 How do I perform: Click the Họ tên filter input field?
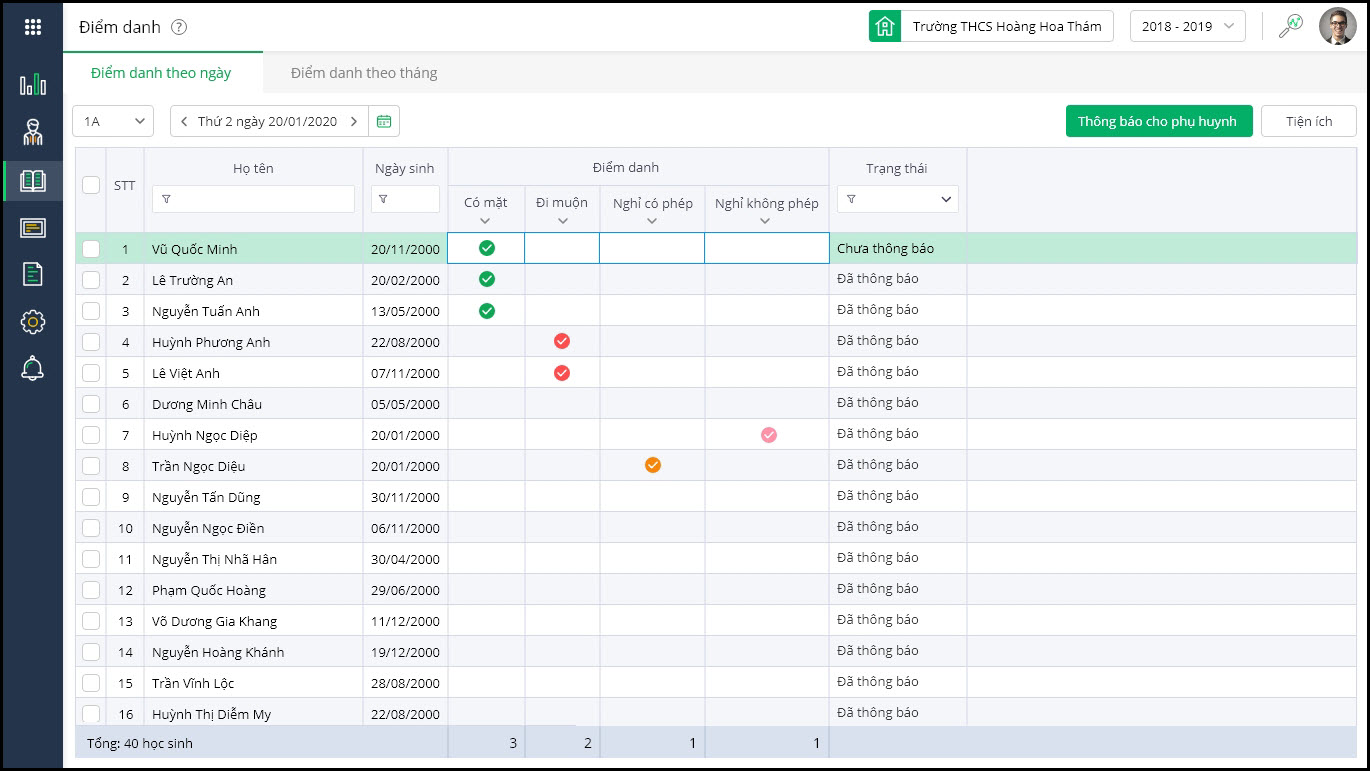coord(260,199)
